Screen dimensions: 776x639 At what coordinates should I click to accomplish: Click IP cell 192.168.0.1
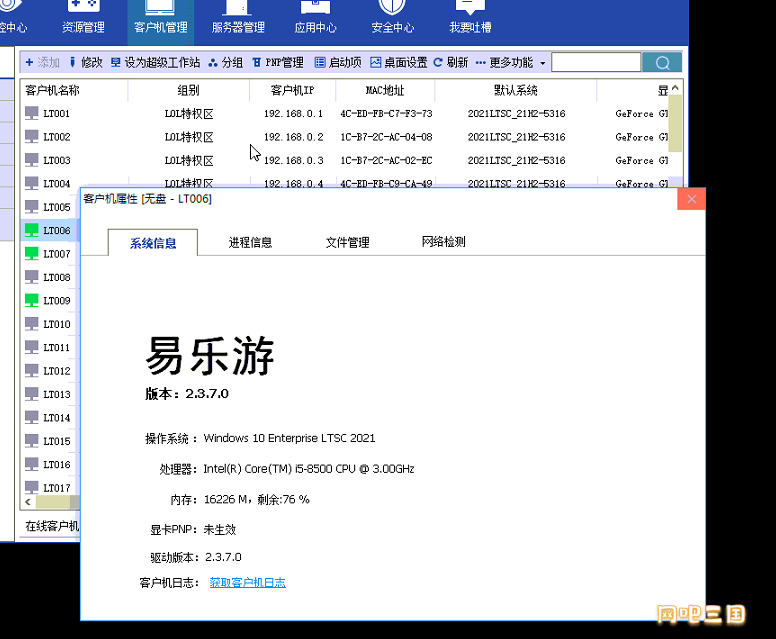293,114
